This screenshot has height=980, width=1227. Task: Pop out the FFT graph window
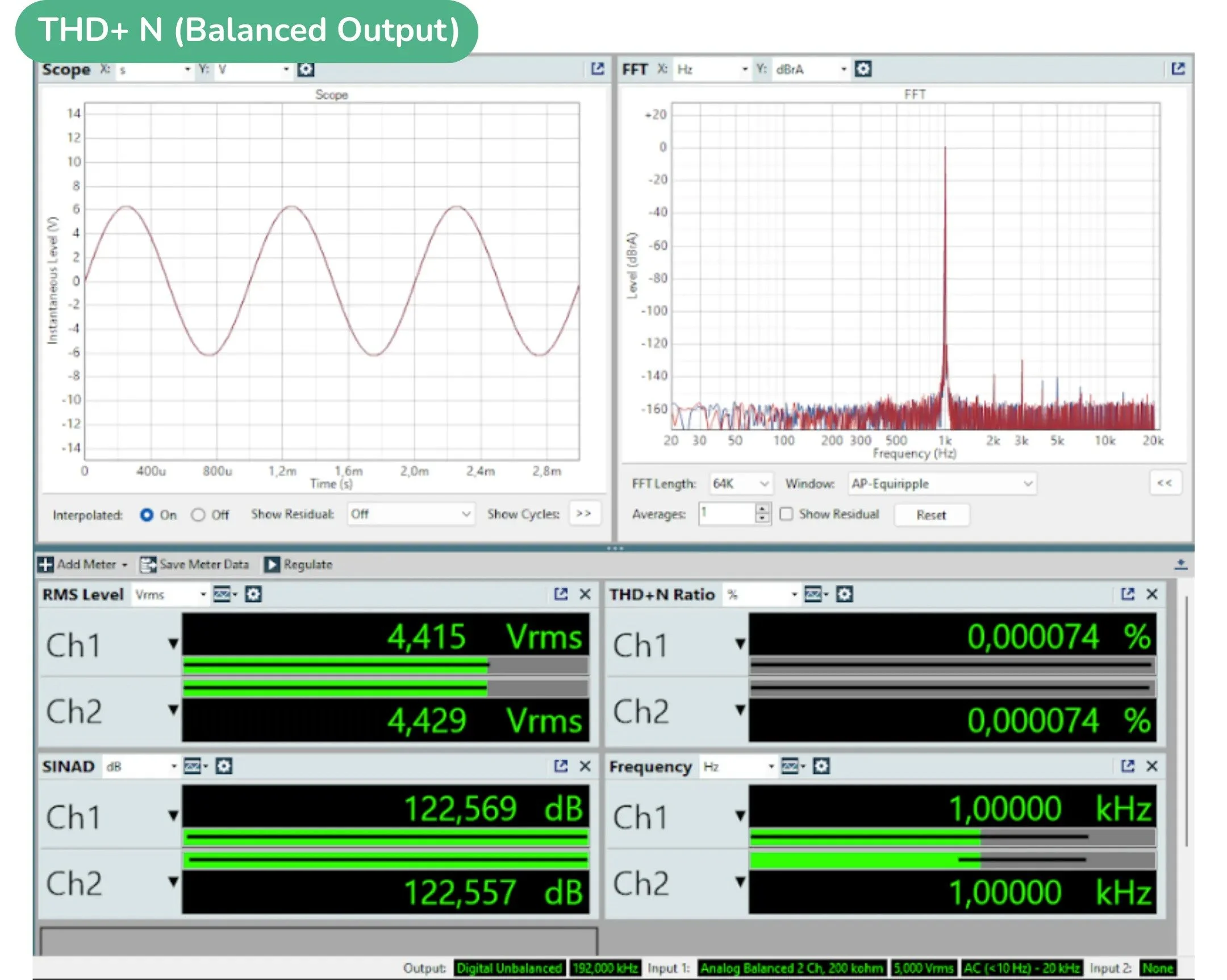click(1178, 69)
